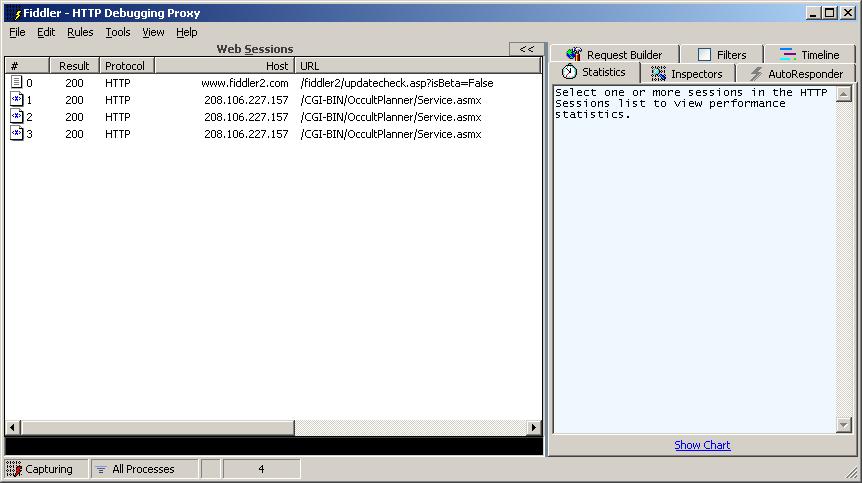Screen dimensions: 862x483
Task: Click the Statistics tab clock icon
Action: (569, 73)
